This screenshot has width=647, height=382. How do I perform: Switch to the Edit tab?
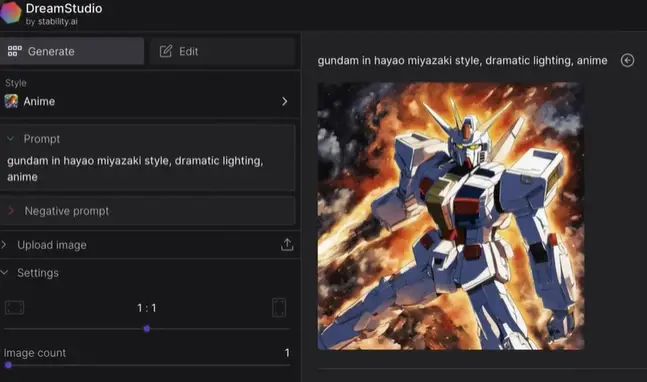[222, 51]
